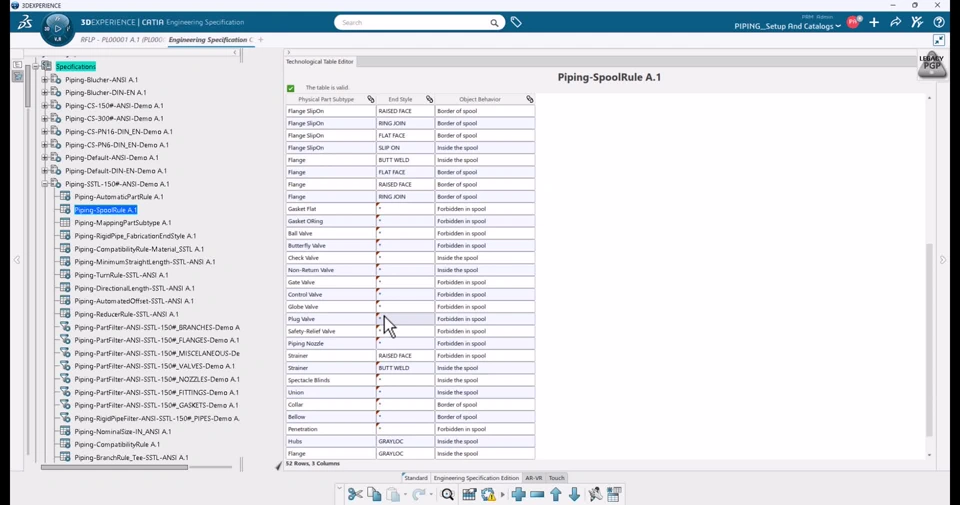Click the update warning cycle icon

pos(489,495)
